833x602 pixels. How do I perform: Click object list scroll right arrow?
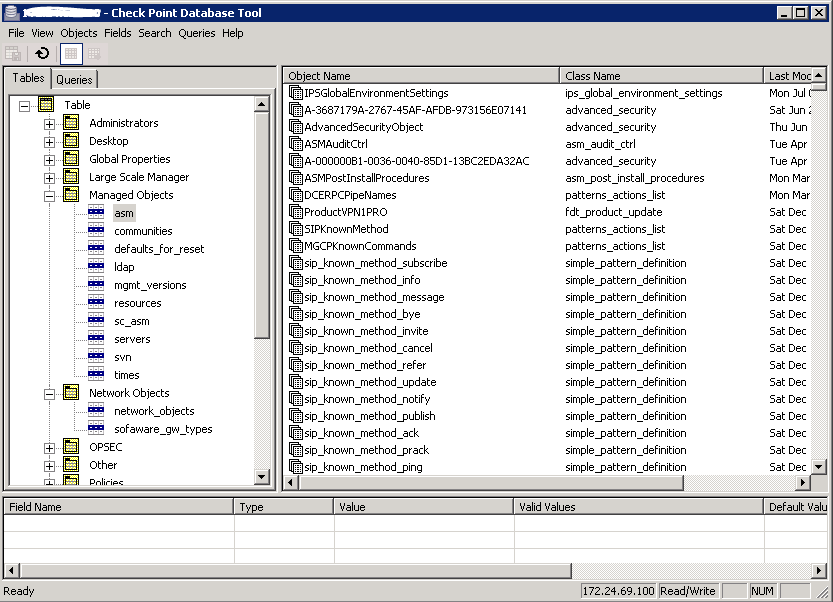(x=803, y=482)
